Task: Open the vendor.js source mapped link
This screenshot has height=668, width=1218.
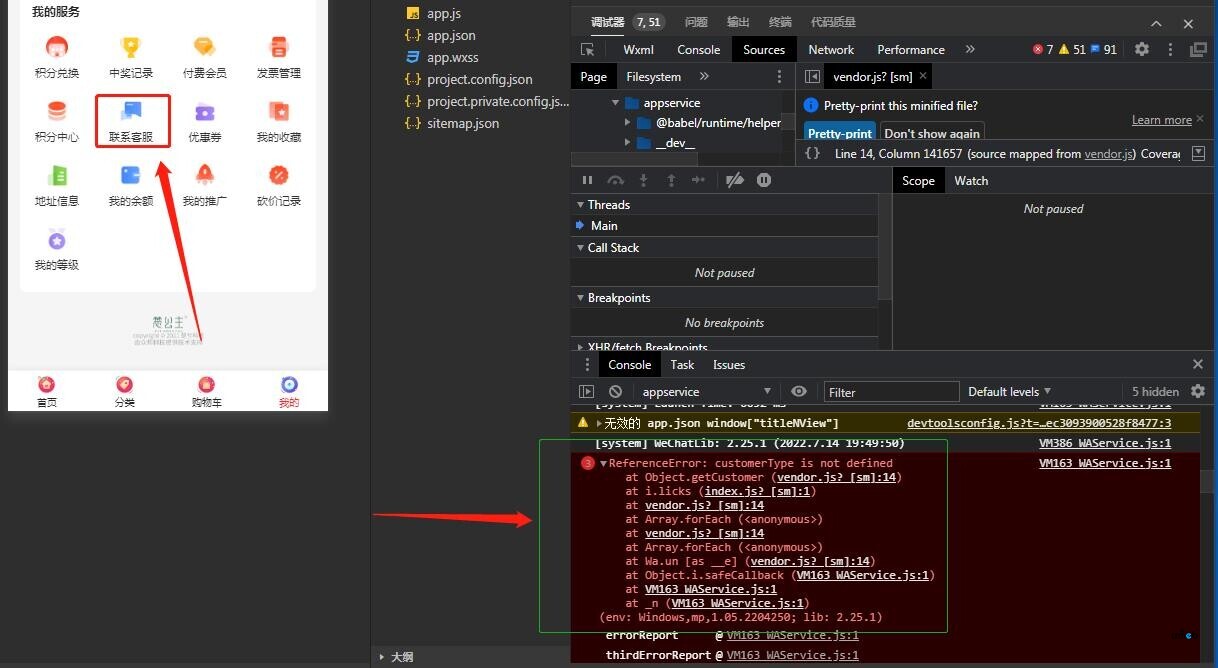Action: [1109, 154]
